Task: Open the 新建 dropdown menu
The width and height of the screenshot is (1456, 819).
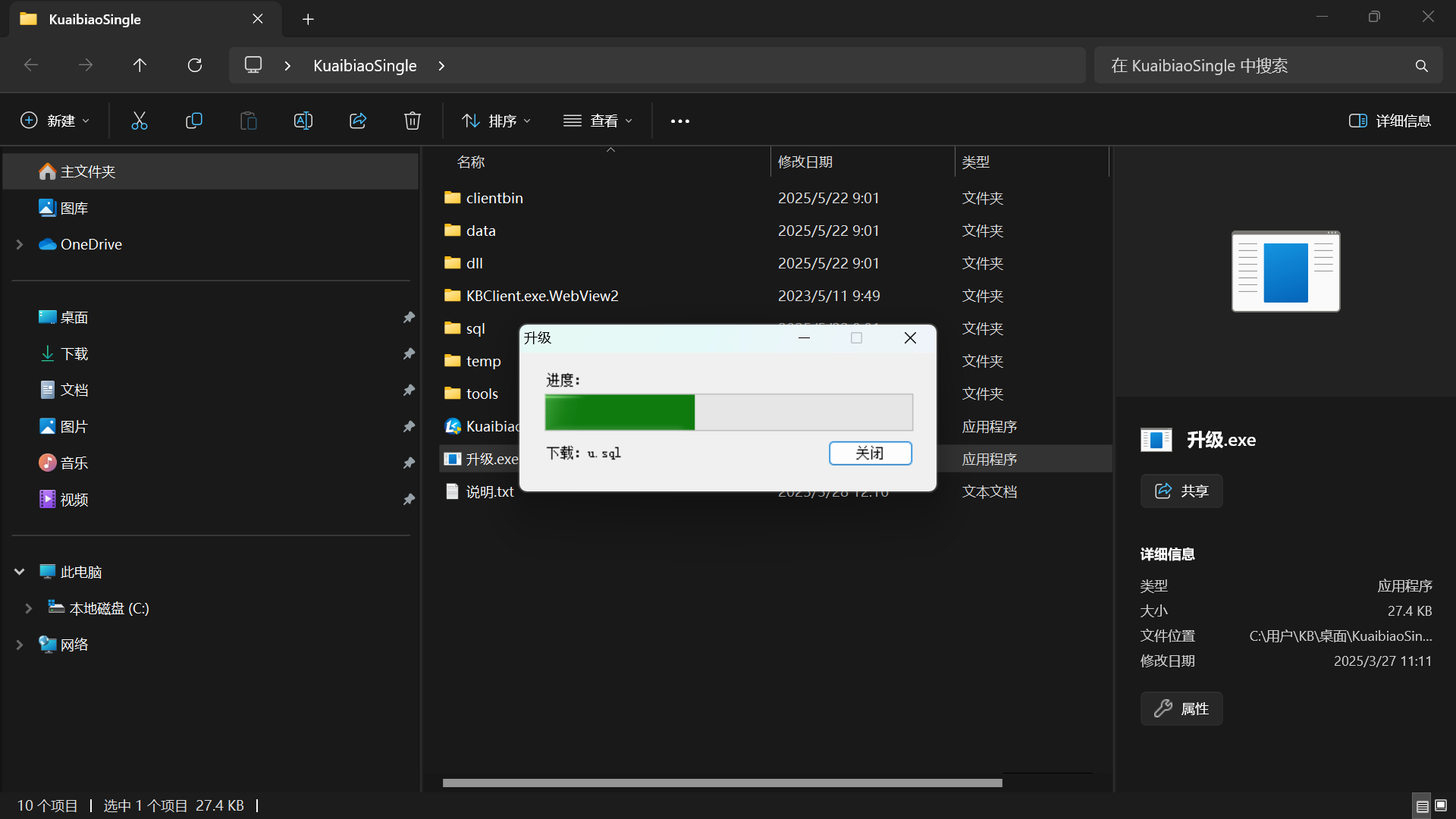Action: tap(55, 121)
